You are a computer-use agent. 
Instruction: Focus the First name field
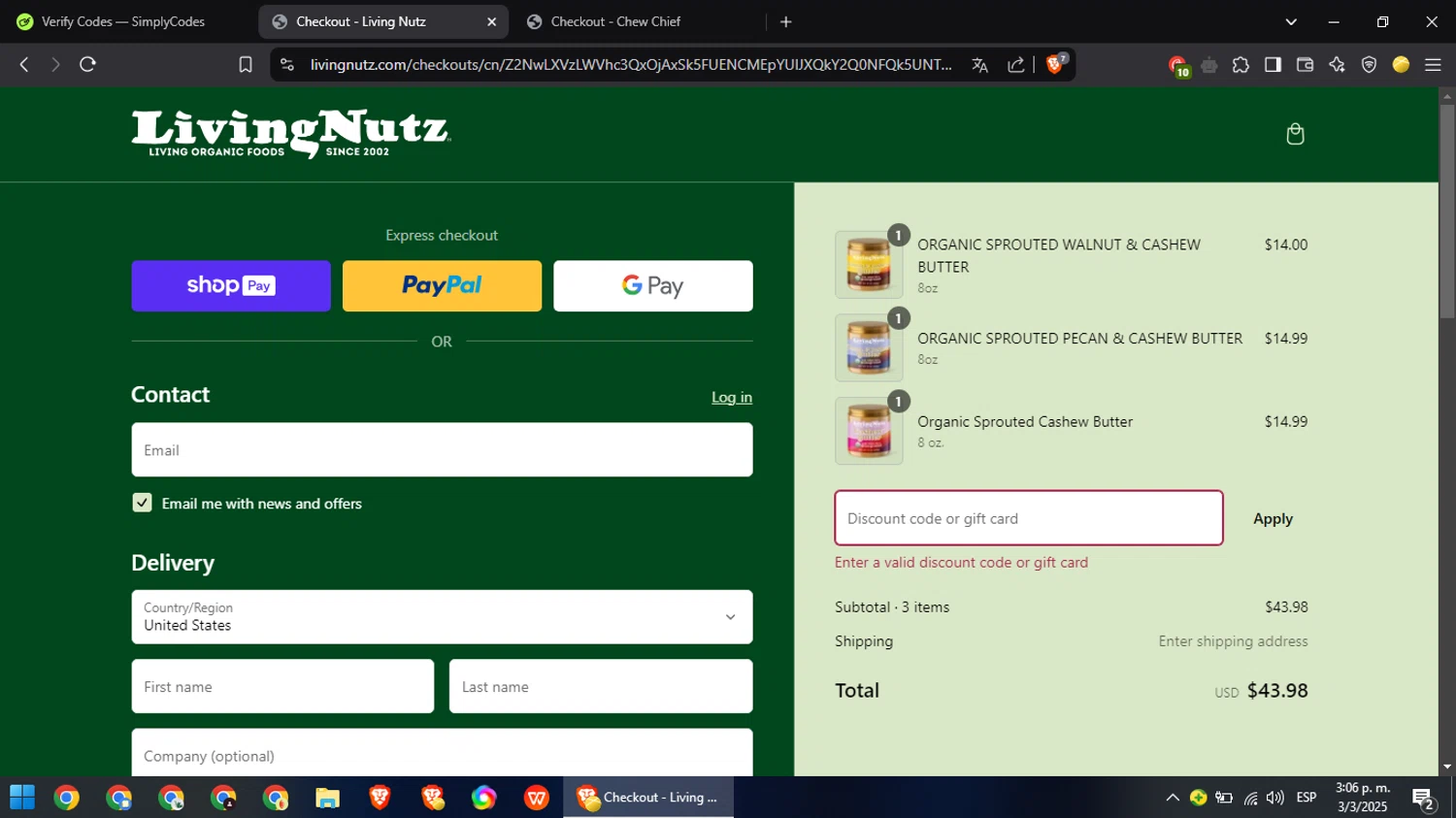[282, 687]
